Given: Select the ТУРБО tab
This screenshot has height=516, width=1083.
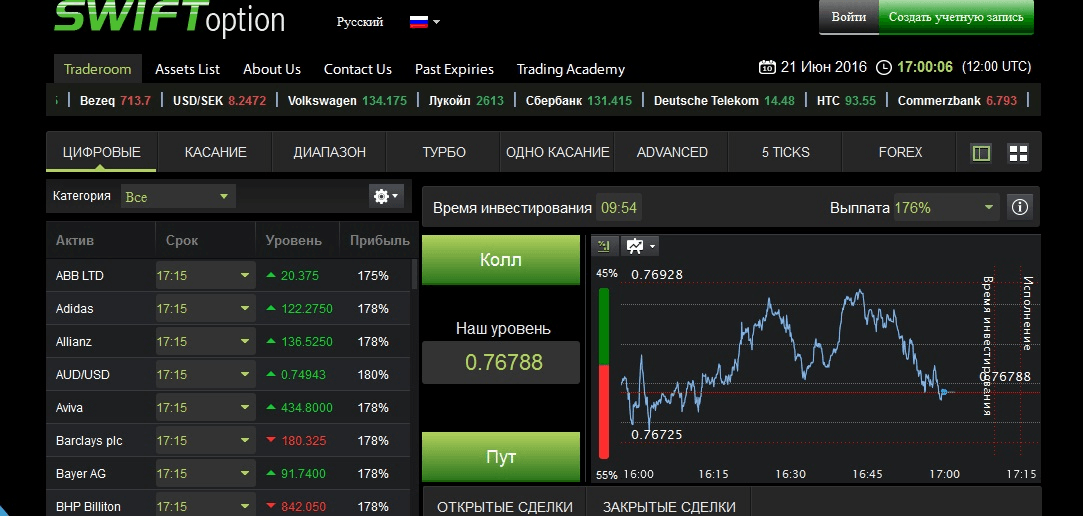Looking at the screenshot, I should click(x=444, y=152).
